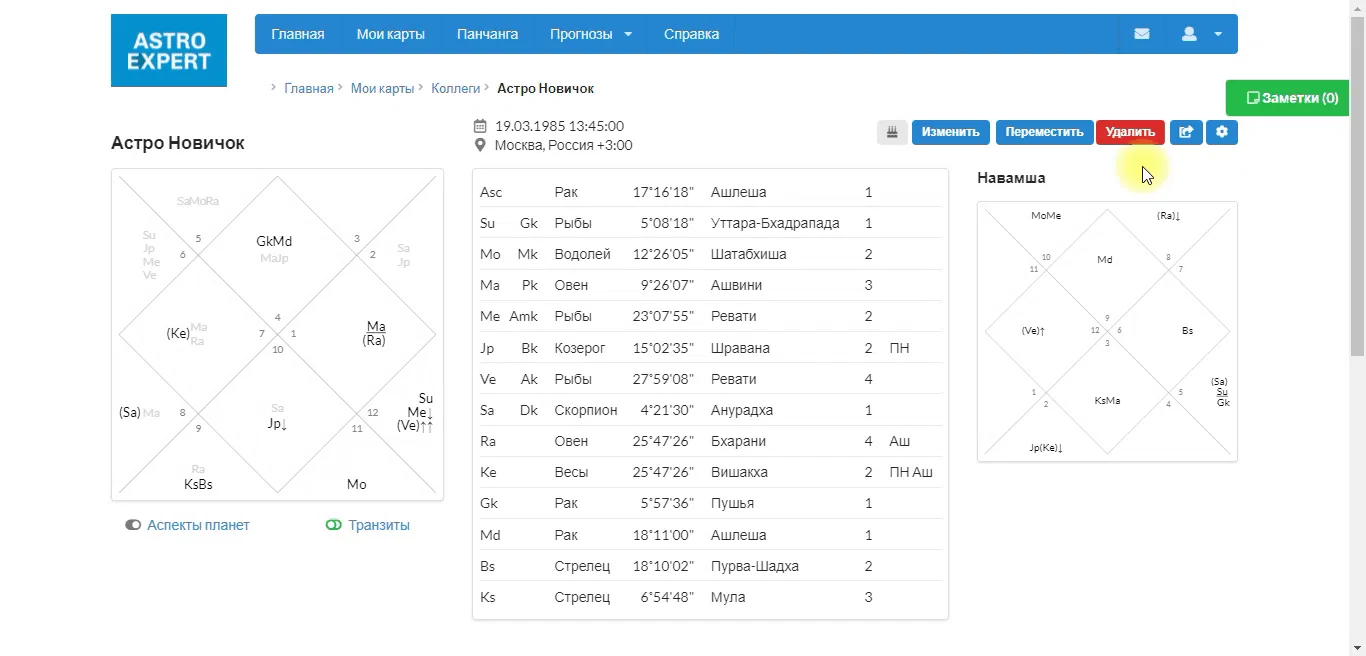Click the Изменить button
This screenshot has width=1366, height=656.
[x=950, y=132]
